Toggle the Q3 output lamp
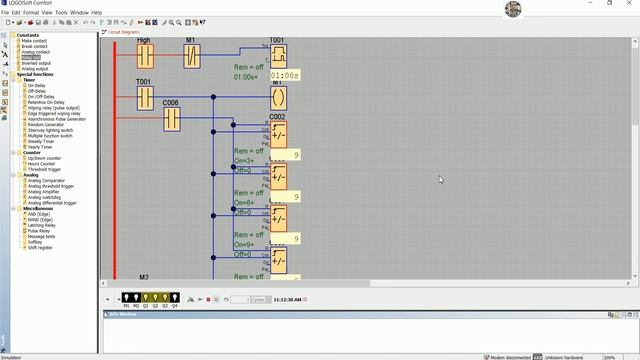 pyautogui.click(x=165, y=298)
